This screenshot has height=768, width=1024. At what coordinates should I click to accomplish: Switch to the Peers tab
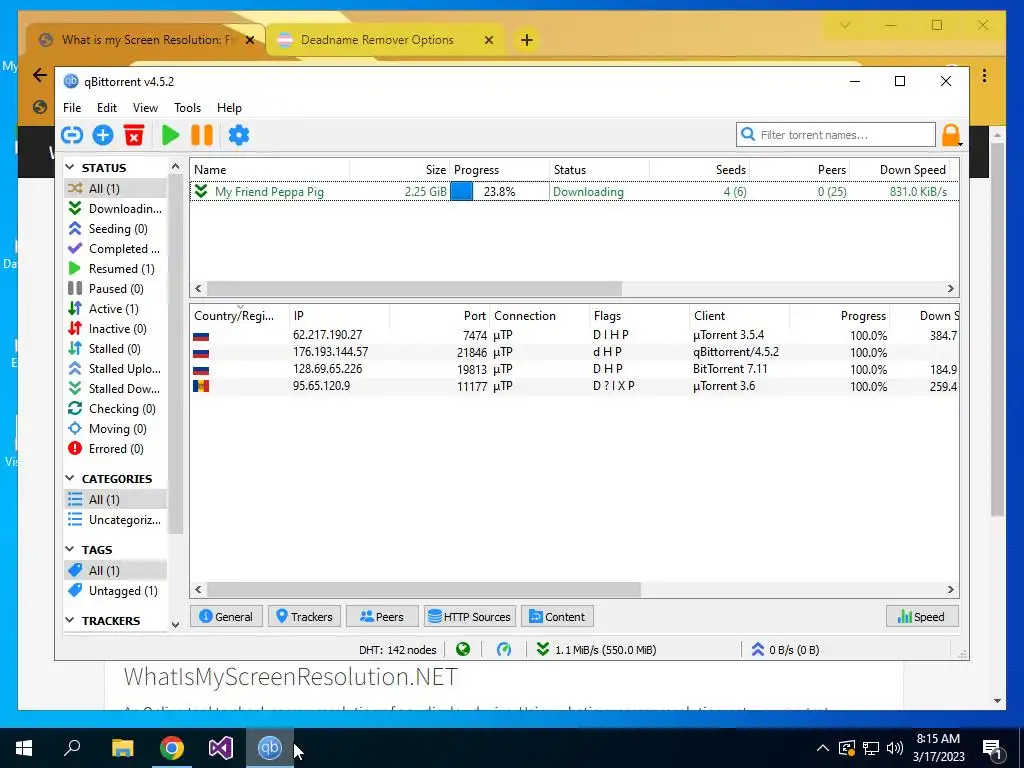pyautogui.click(x=382, y=616)
